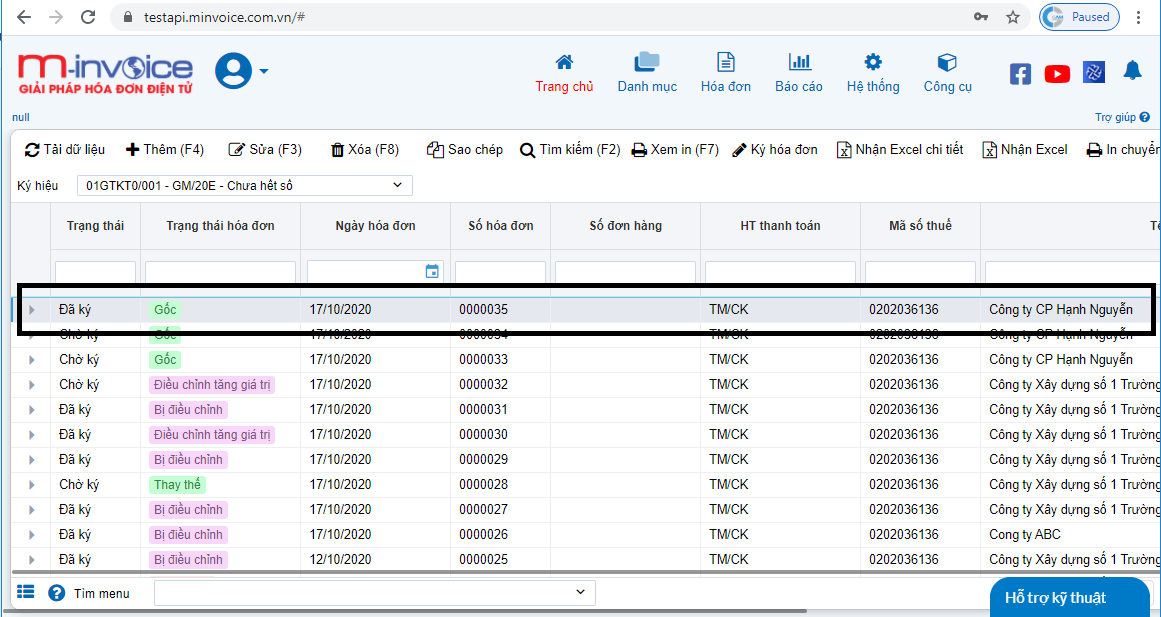The image size is (1161, 617).
Task: Click Sao chép to copy invoice
Action: tap(465, 150)
